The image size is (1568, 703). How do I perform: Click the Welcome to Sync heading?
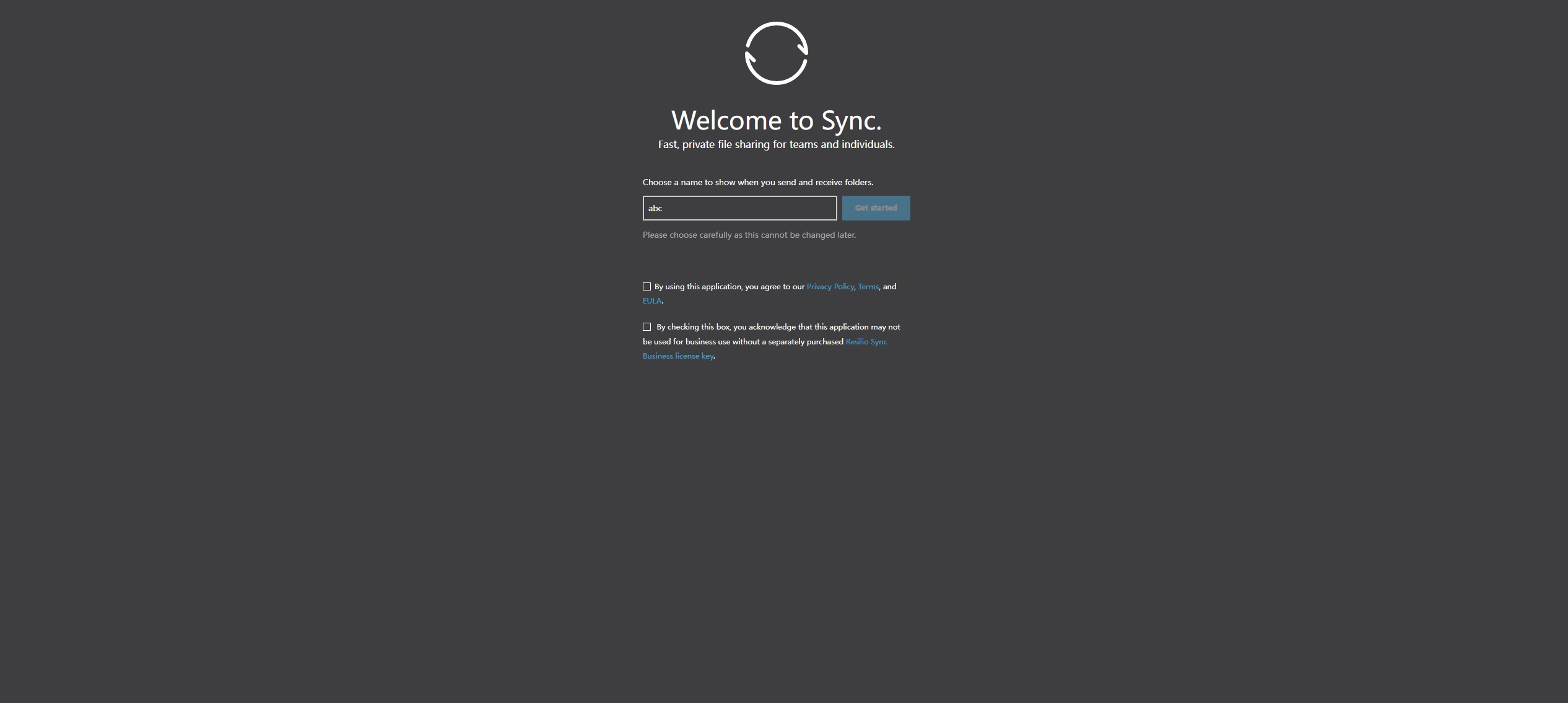click(775, 120)
